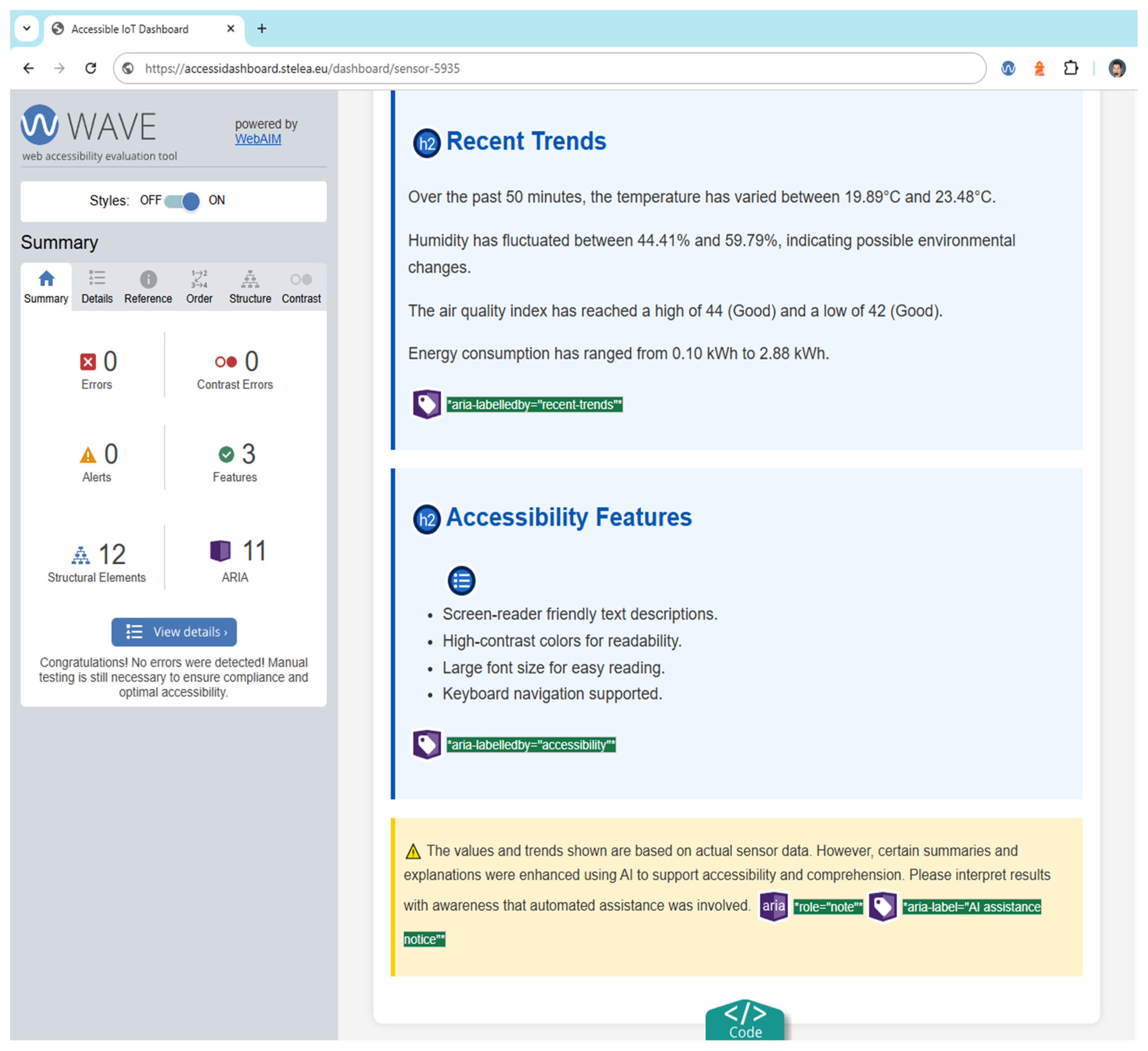
Task: Click the orange Alerts triangle icon
Action: 88,455
